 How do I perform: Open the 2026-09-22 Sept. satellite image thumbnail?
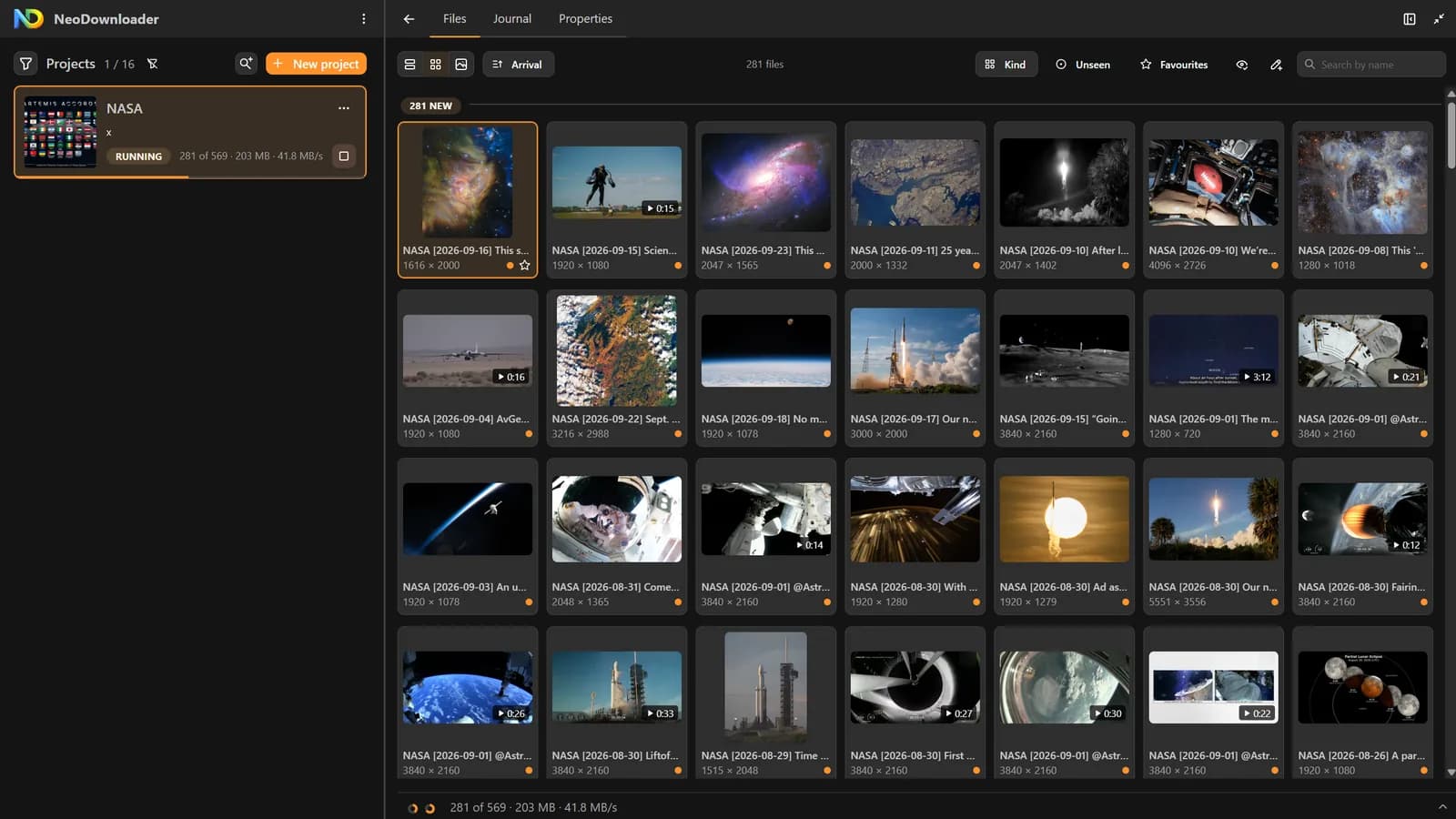click(x=617, y=351)
